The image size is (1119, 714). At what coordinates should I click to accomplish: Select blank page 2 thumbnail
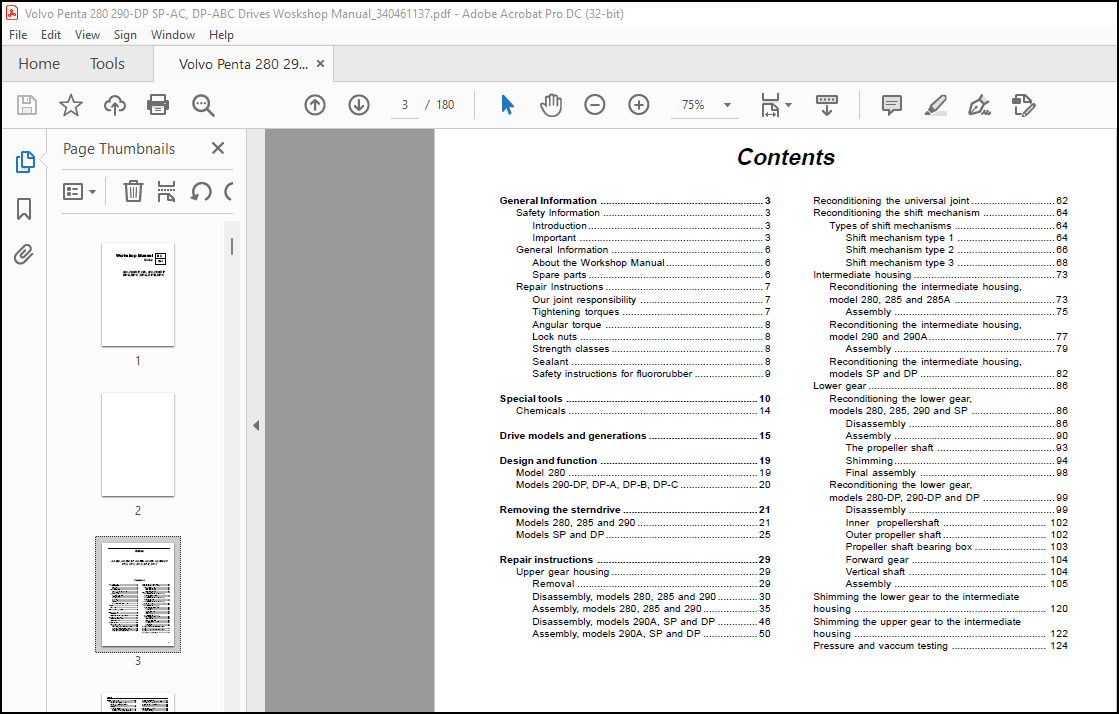pyautogui.click(x=138, y=444)
